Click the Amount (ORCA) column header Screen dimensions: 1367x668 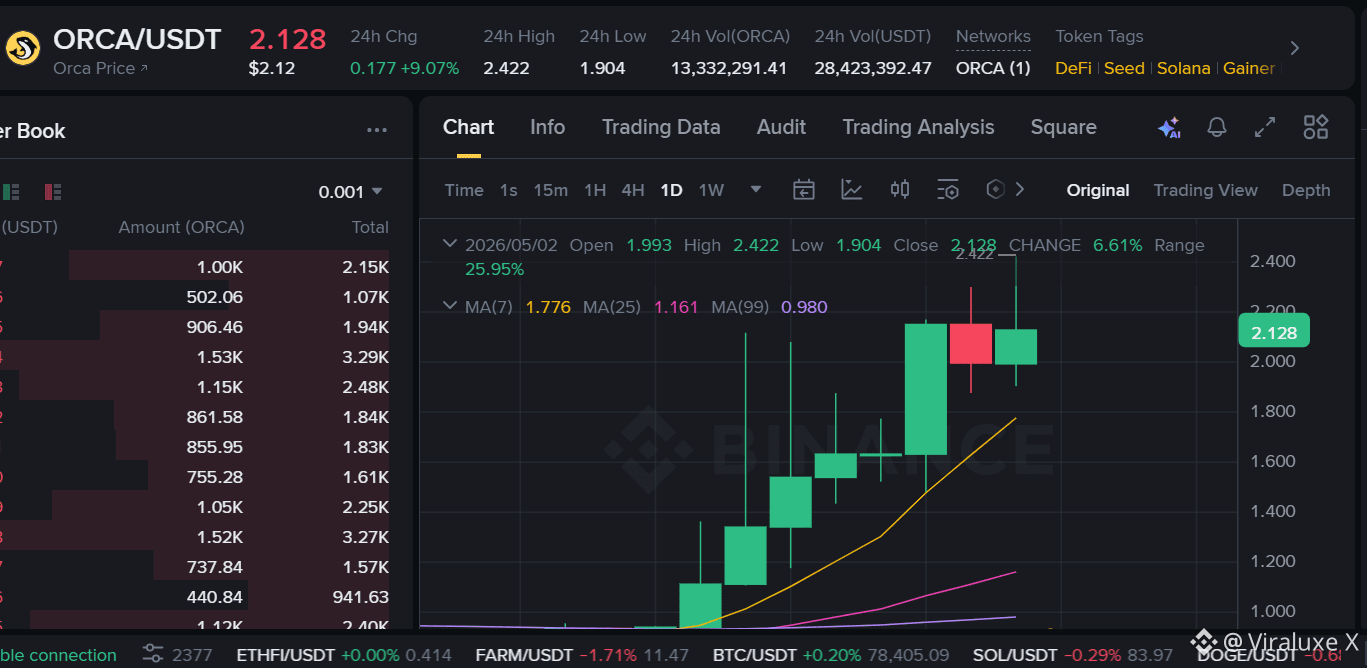click(x=181, y=227)
